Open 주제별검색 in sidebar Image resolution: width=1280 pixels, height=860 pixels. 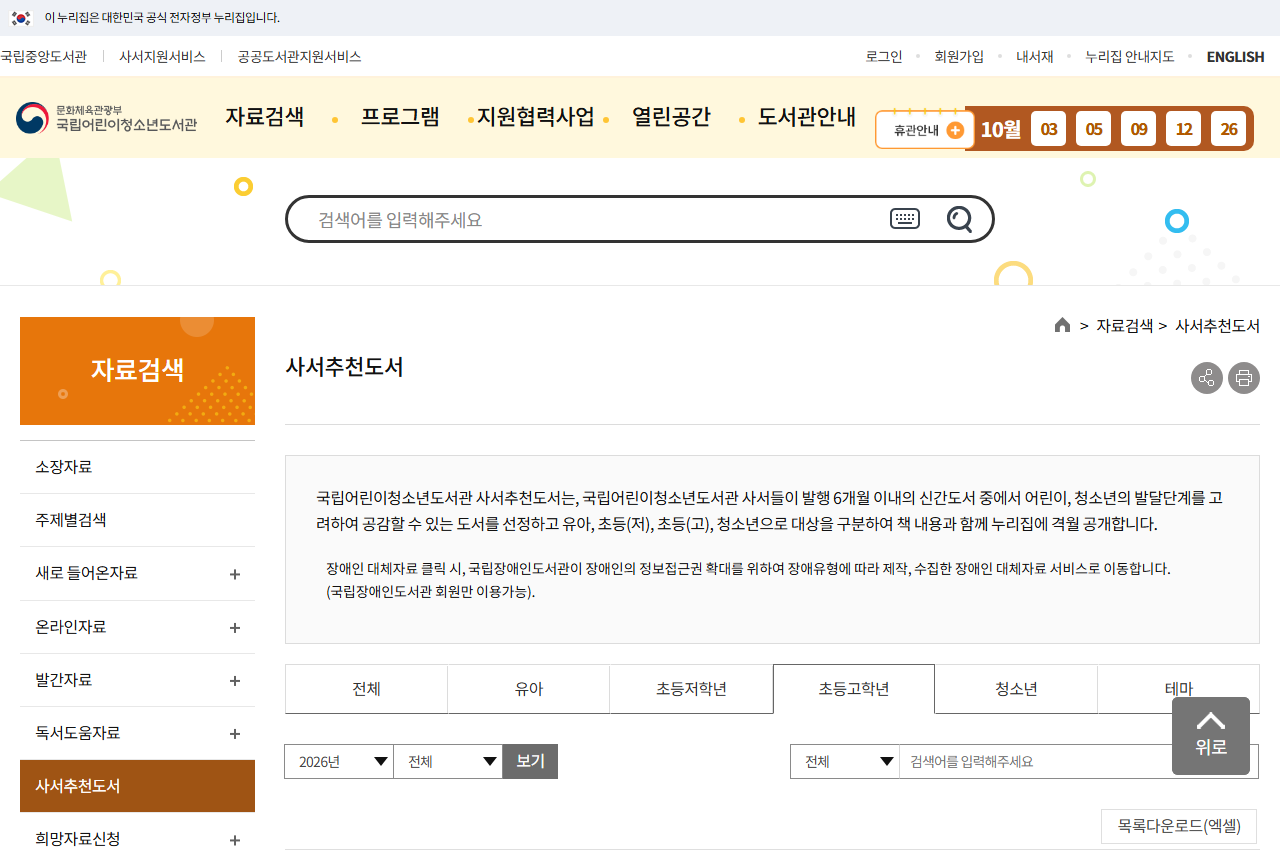[137, 520]
